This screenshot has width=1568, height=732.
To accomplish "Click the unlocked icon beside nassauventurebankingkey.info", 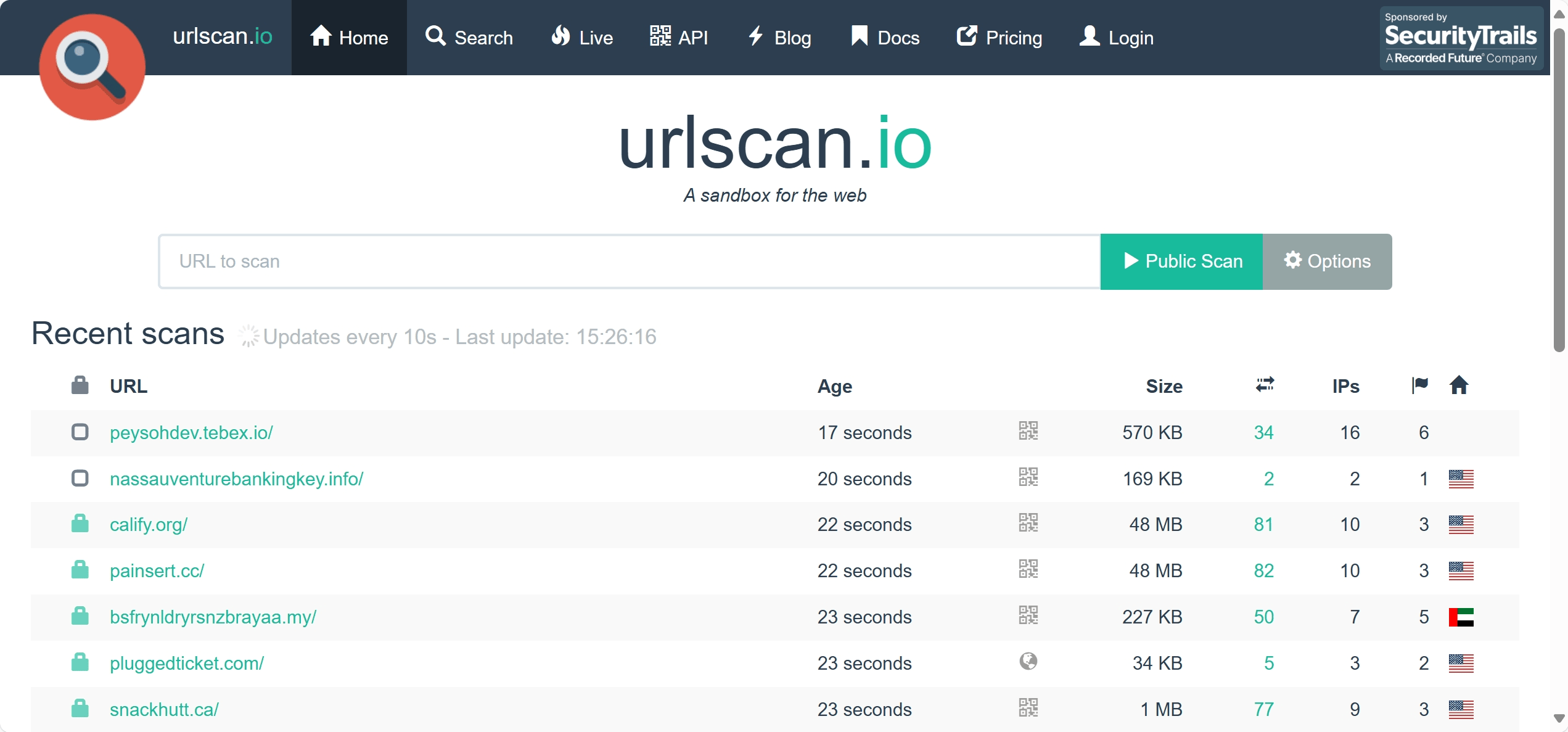I will pyautogui.click(x=80, y=478).
